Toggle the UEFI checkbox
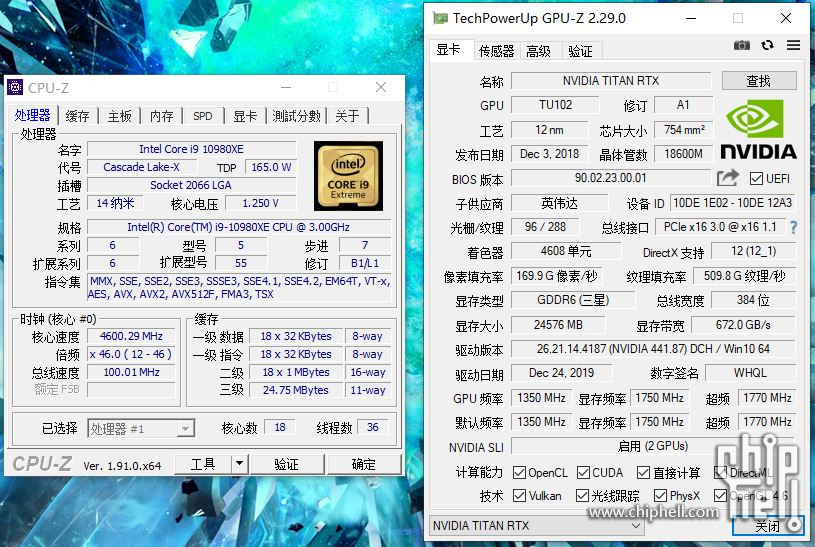 click(756, 179)
